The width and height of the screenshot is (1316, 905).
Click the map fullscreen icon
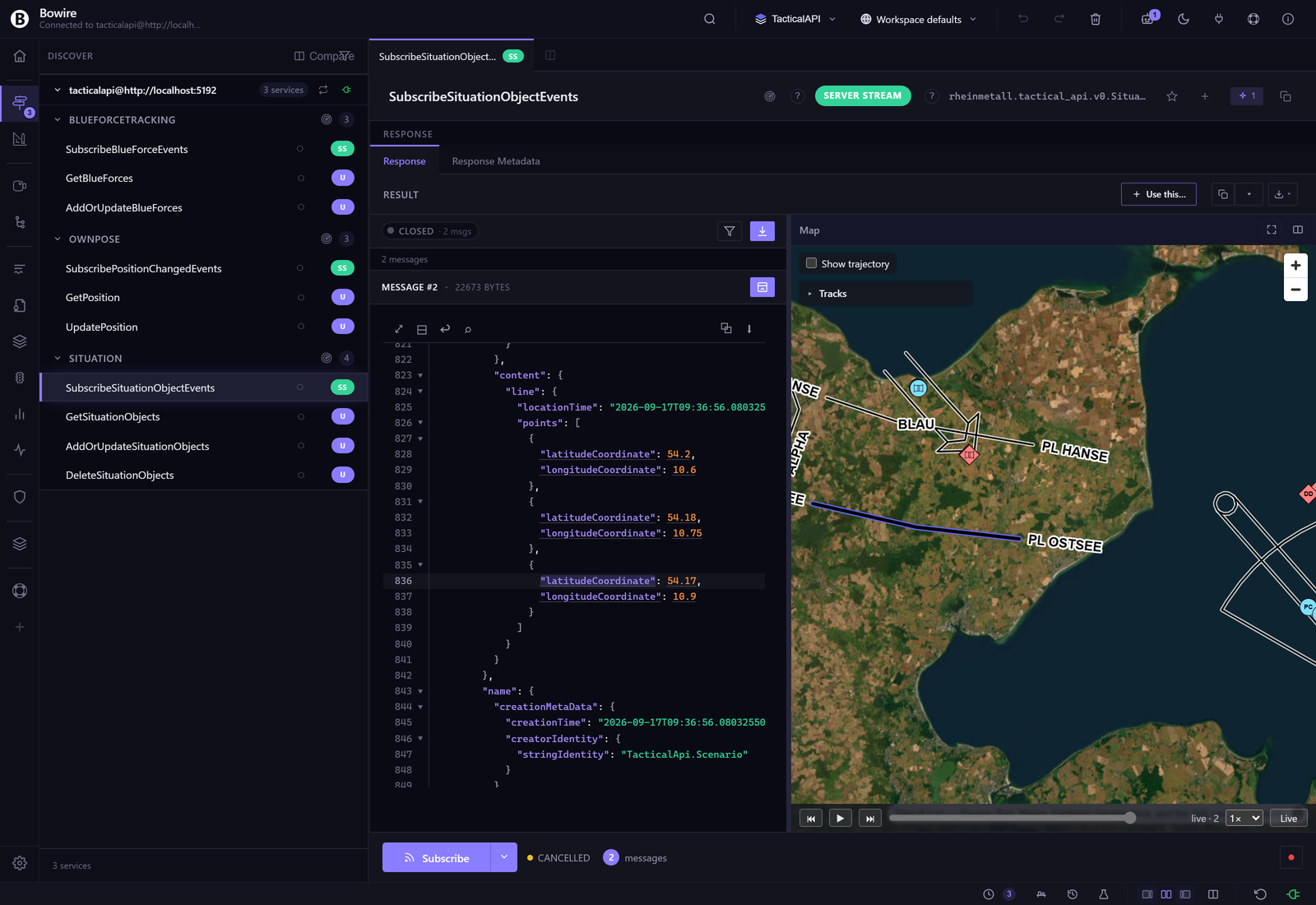pos(1272,230)
